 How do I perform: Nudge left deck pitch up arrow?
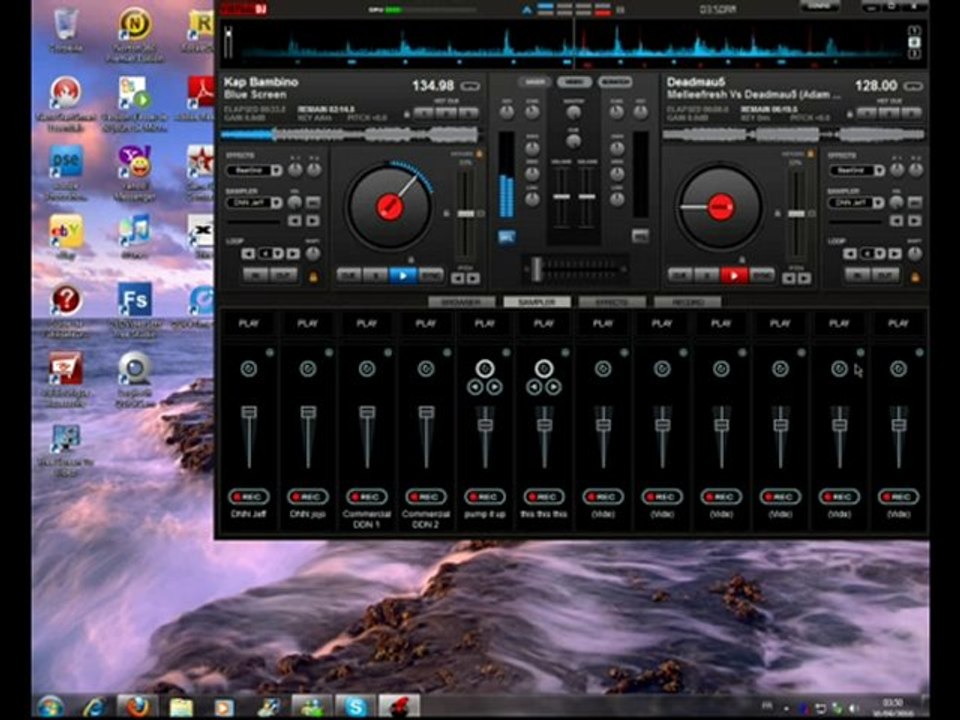tap(473, 279)
